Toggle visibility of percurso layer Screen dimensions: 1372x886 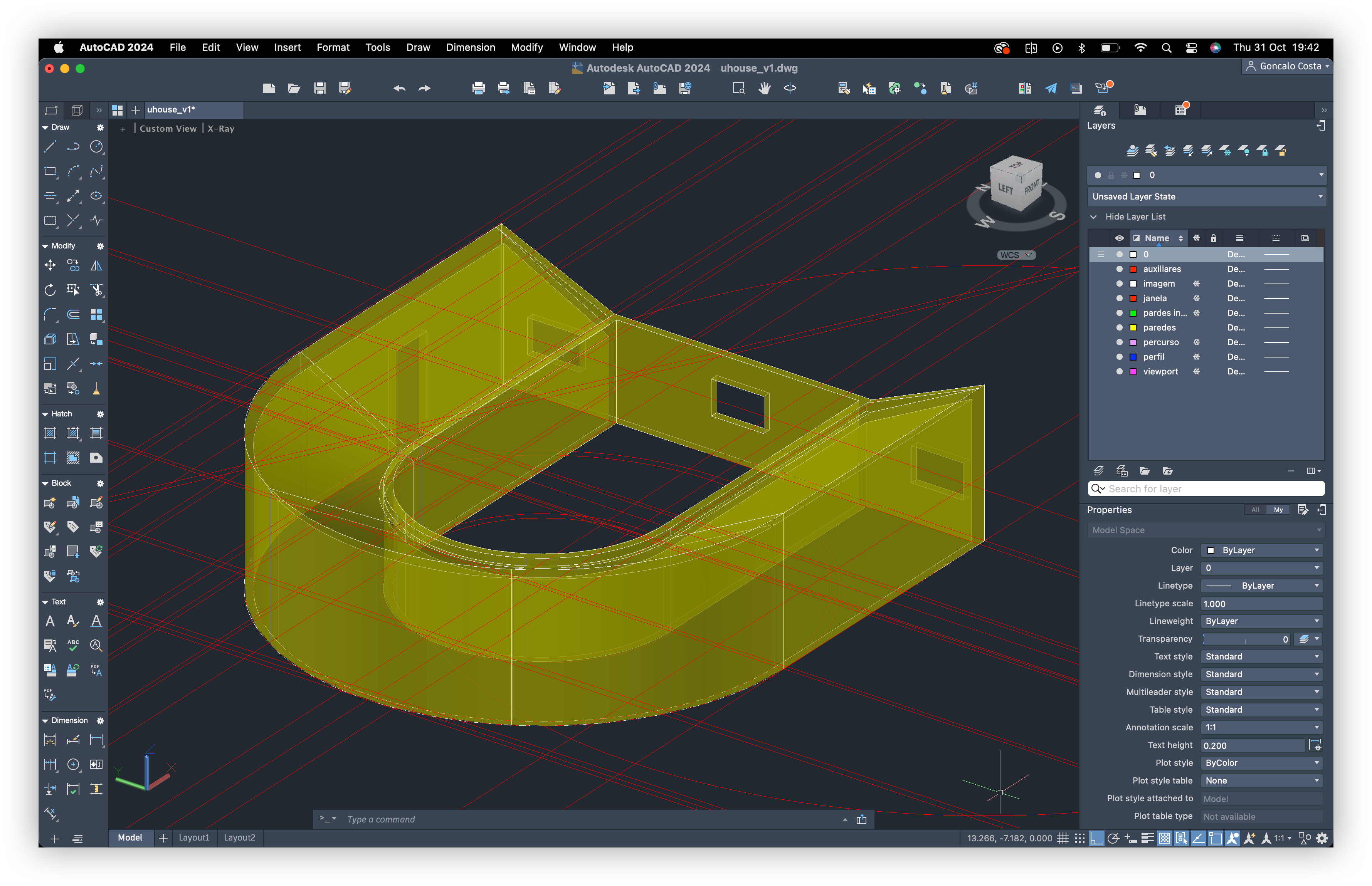tap(1119, 342)
